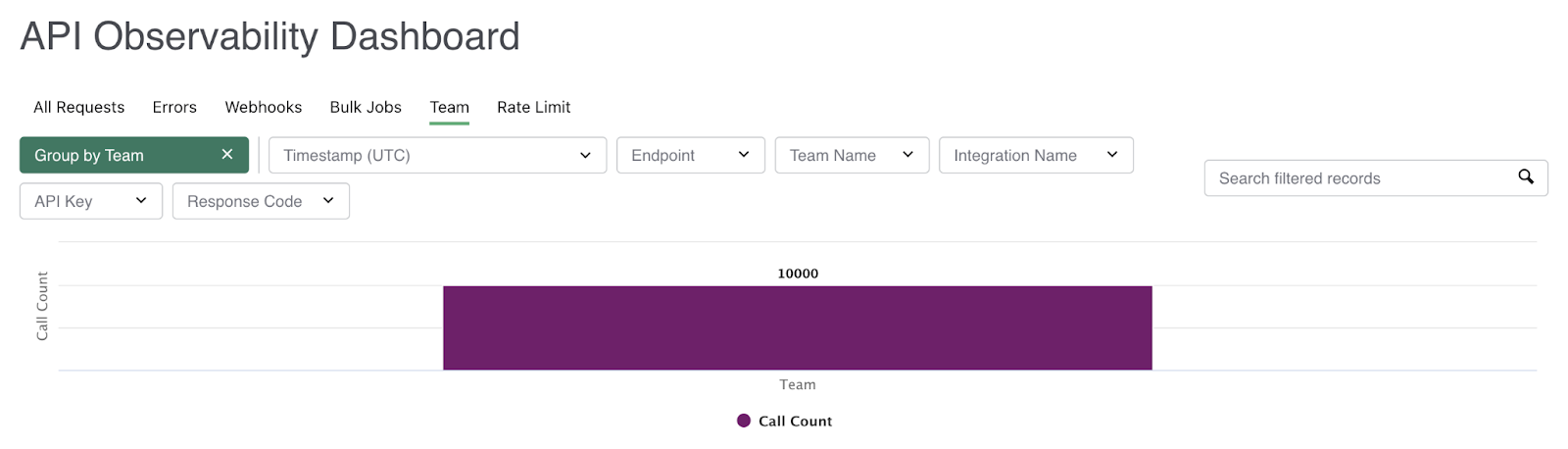This screenshot has width=1568, height=449.
Task: Go to the Webhooks tab
Action: click(x=264, y=107)
